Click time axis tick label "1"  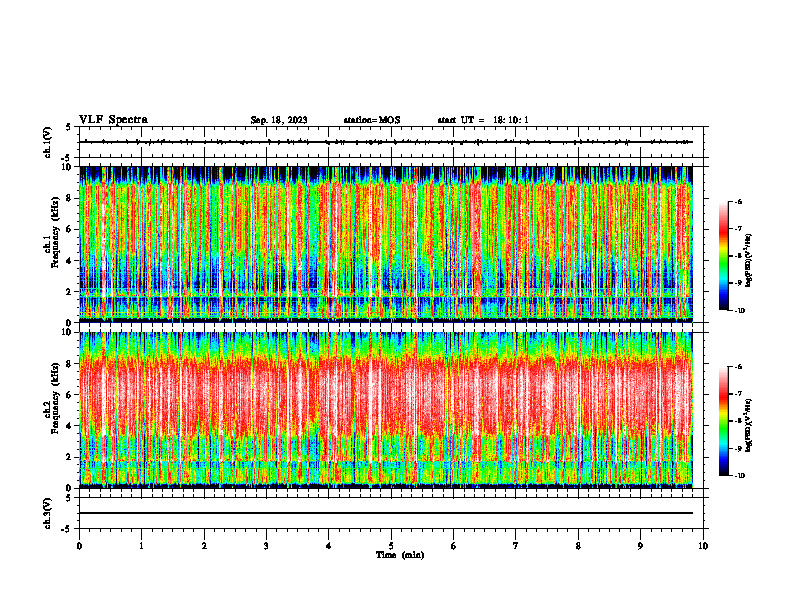click(x=141, y=546)
